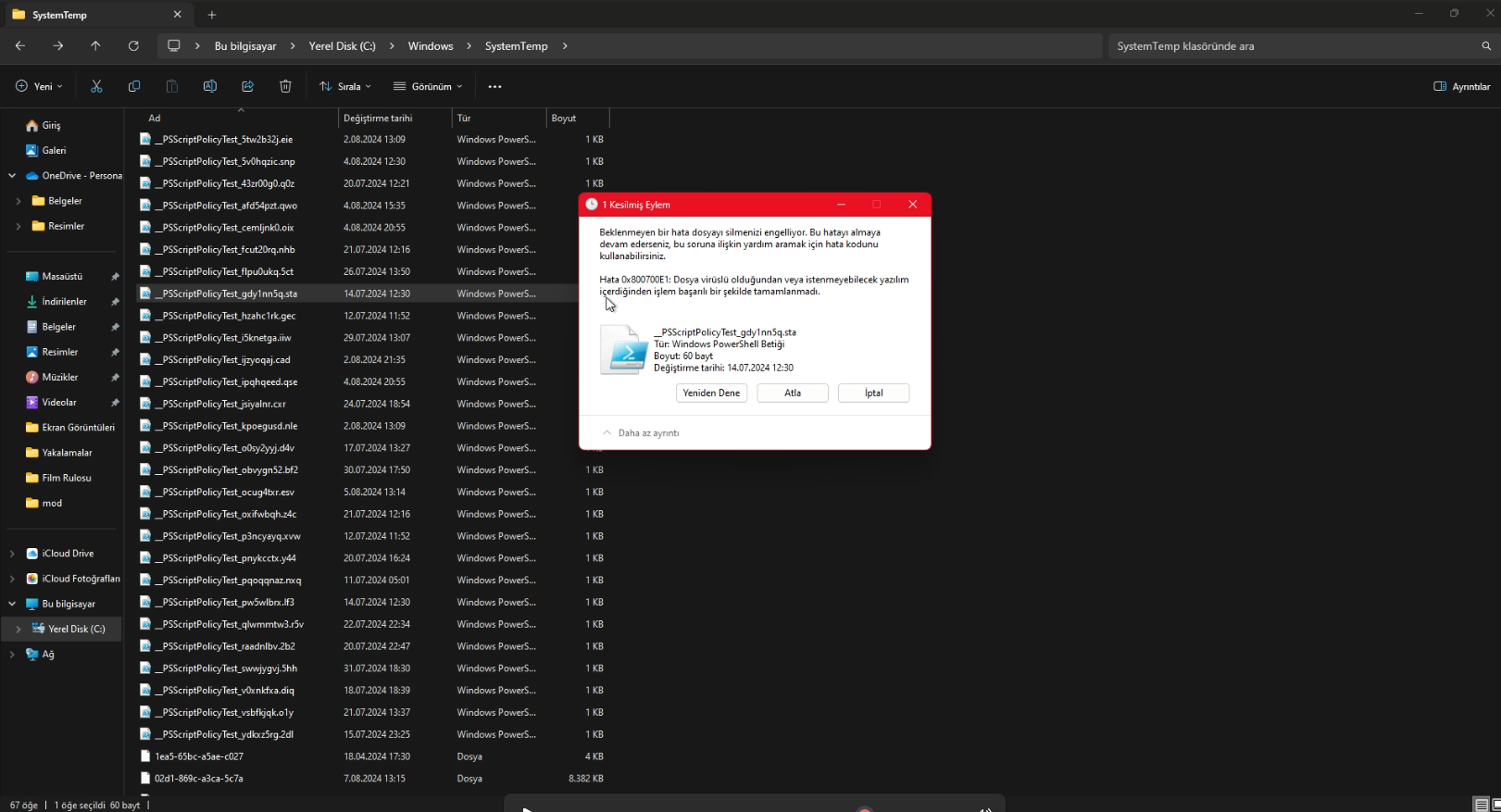Image resolution: width=1501 pixels, height=812 pixels.
Task: Click the Copy toolbar icon
Action: [134, 86]
